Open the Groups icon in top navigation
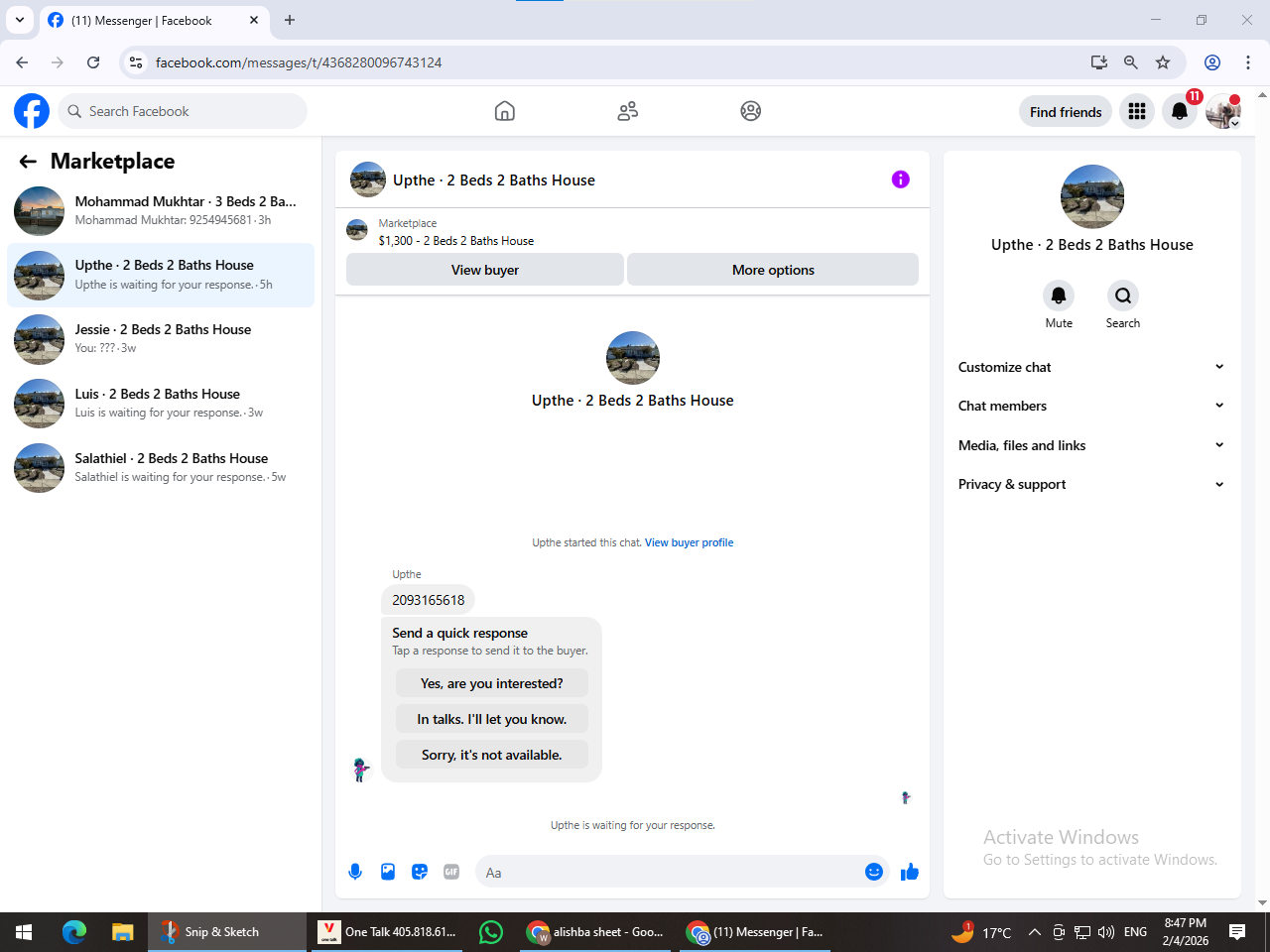Image resolution: width=1270 pixels, height=952 pixels. pyautogui.click(x=751, y=111)
